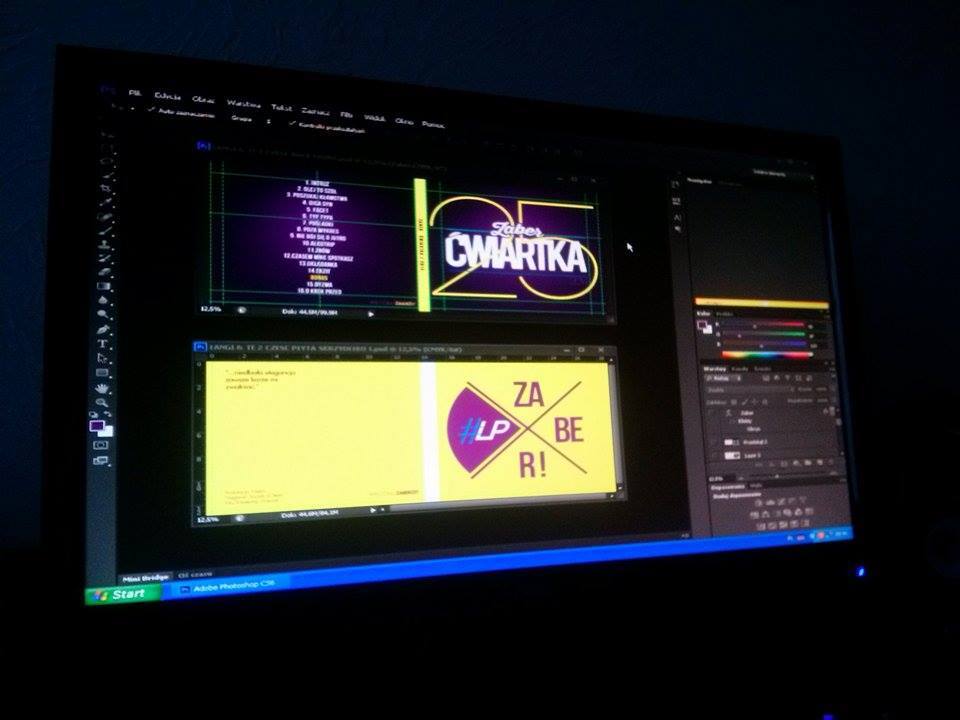Select the Gradient tool
The height and width of the screenshot is (720, 960).
pyautogui.click(x=105, y=285)
